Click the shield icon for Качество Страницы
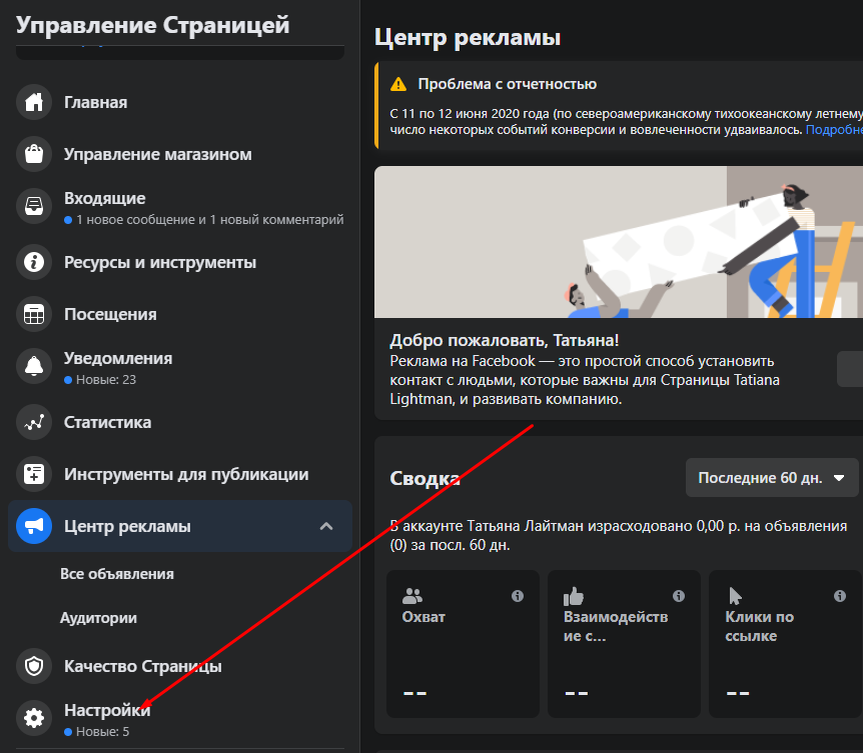863x753 pixels. point(34,666)
